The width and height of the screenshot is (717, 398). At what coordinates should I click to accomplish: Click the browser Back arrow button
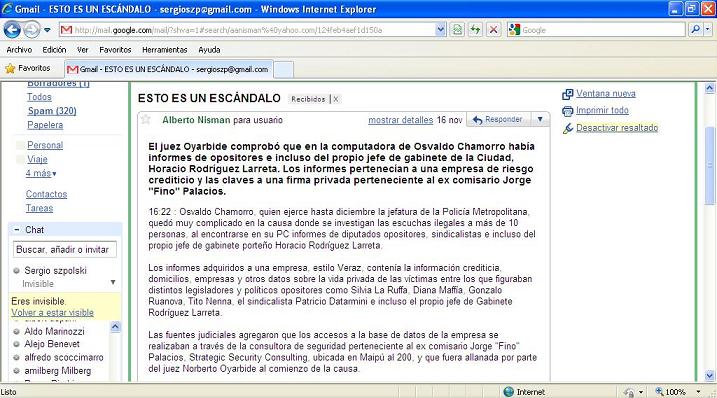click(12, 30)
